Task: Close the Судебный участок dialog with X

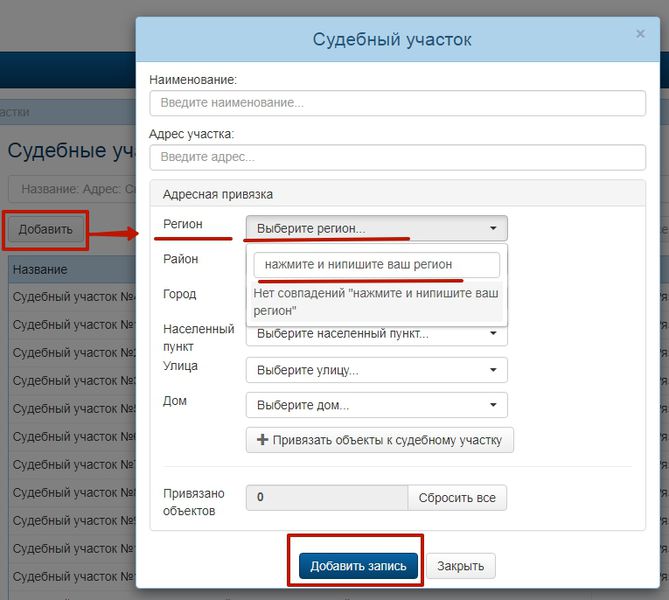Action: (x=640, y=34)
